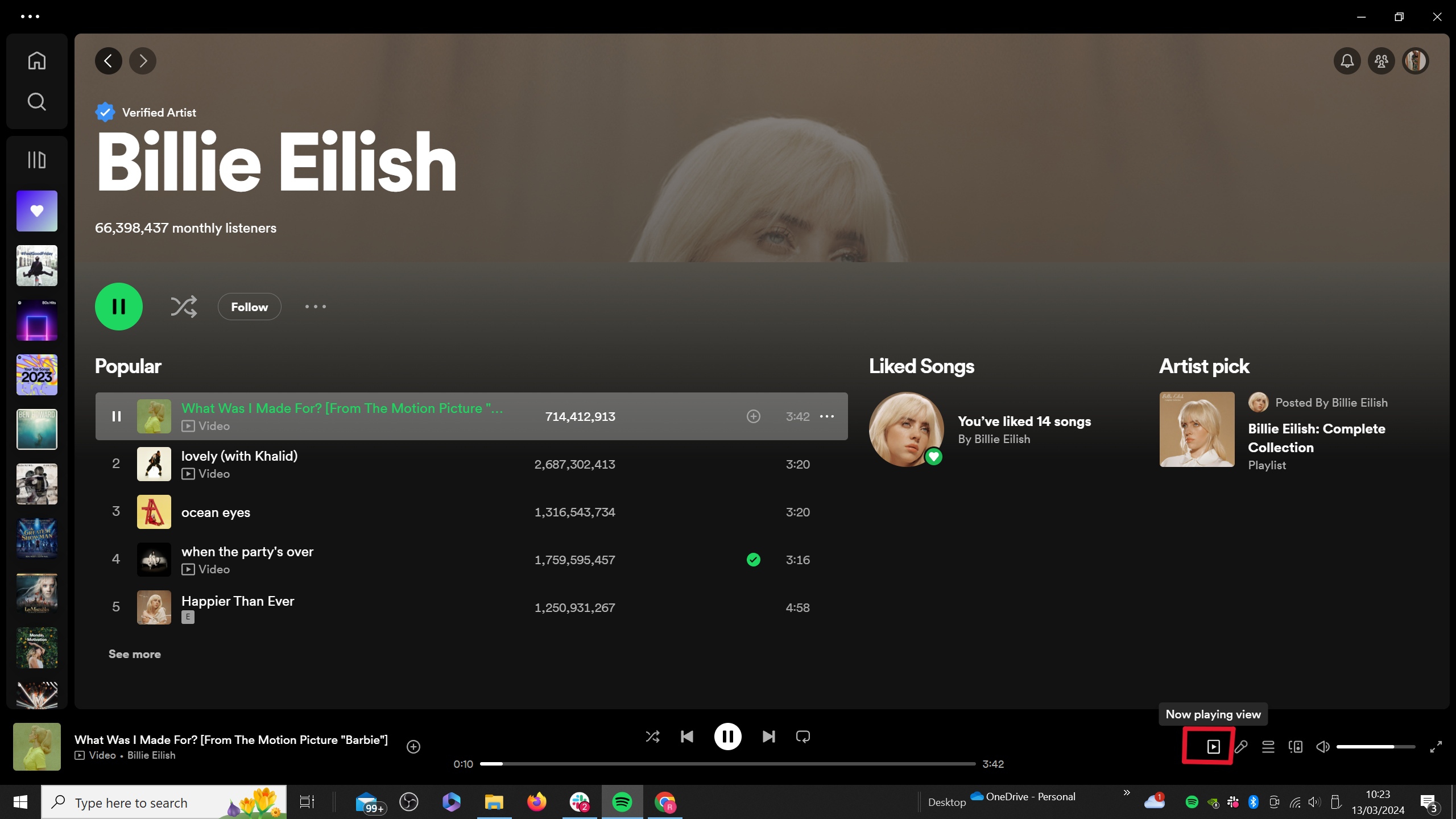Open now playing album art in player bar
The image size is (1456, 819).
click(x=37, y=747)
